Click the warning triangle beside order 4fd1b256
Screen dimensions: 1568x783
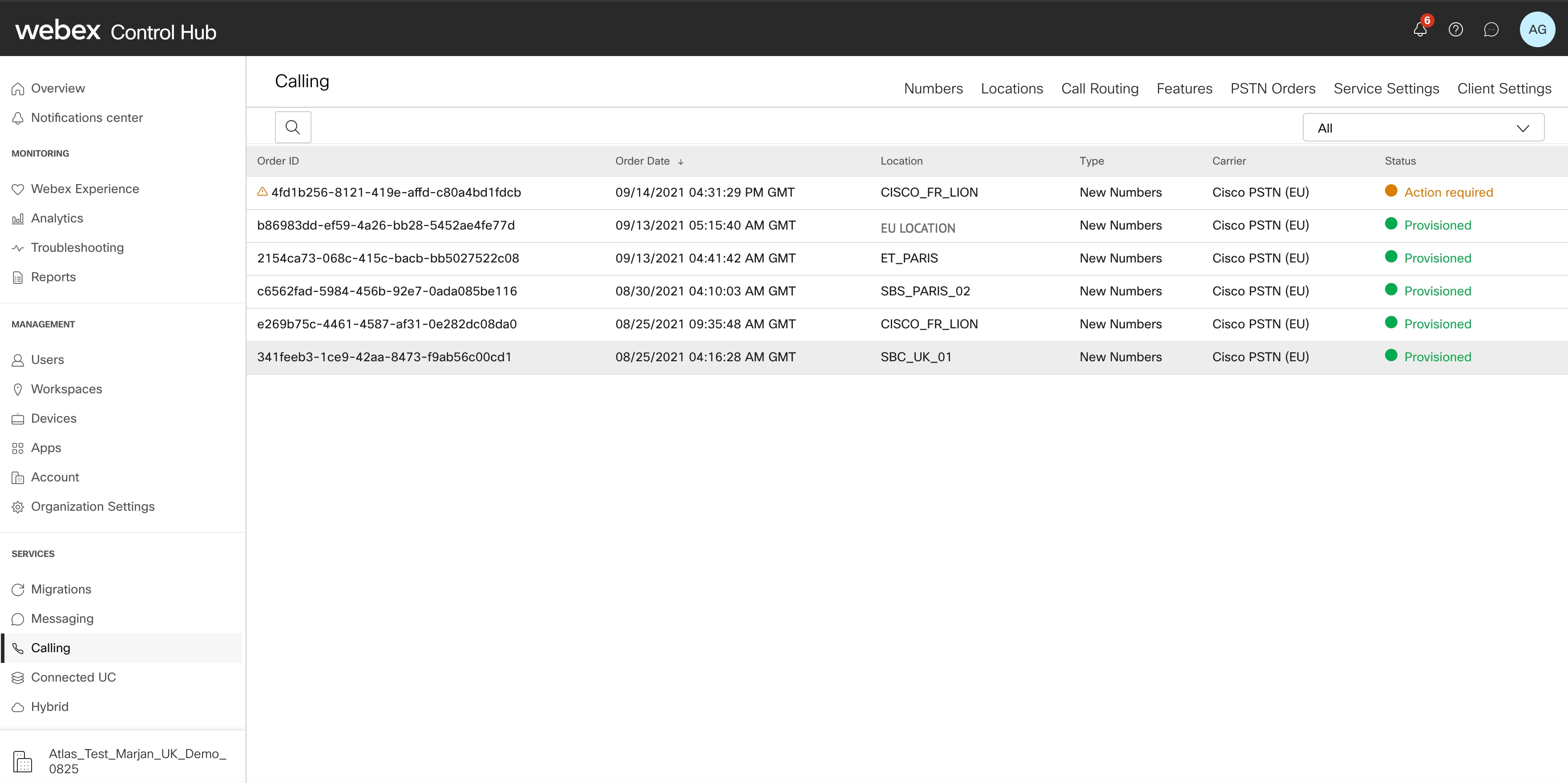pyautogui.click(x=263, y=192)
